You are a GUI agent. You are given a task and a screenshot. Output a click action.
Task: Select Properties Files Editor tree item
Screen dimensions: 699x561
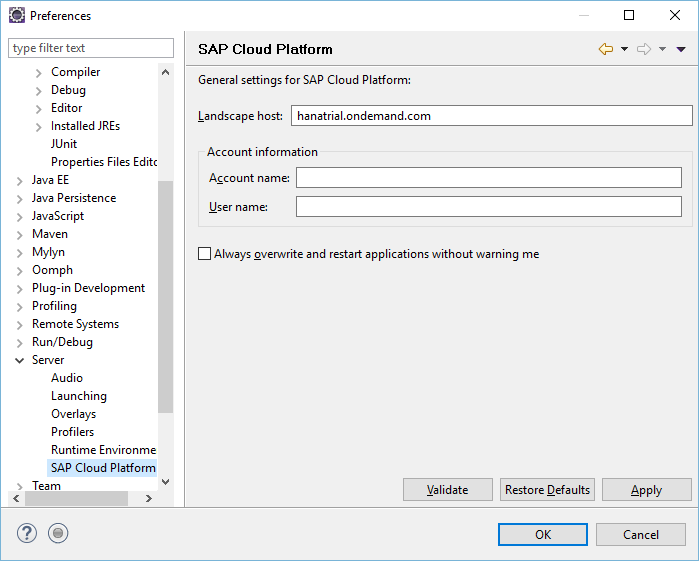pos(103,162)
